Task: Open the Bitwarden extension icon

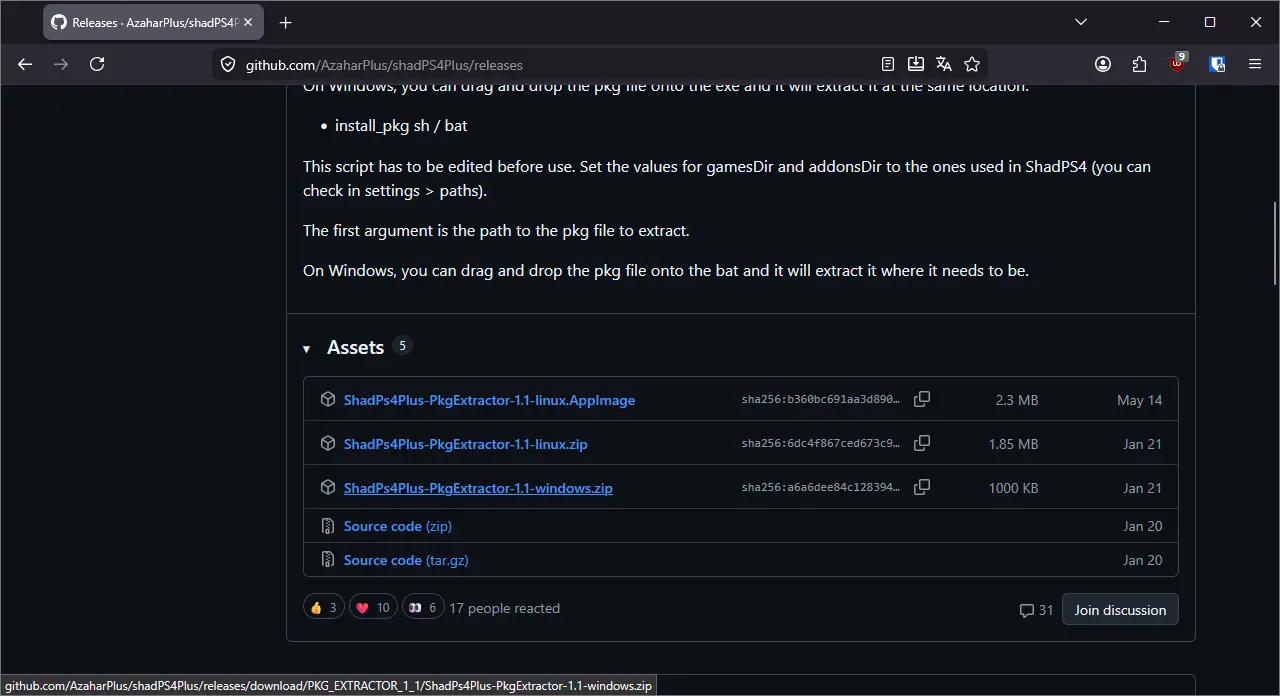Action: coord(1217,64)
